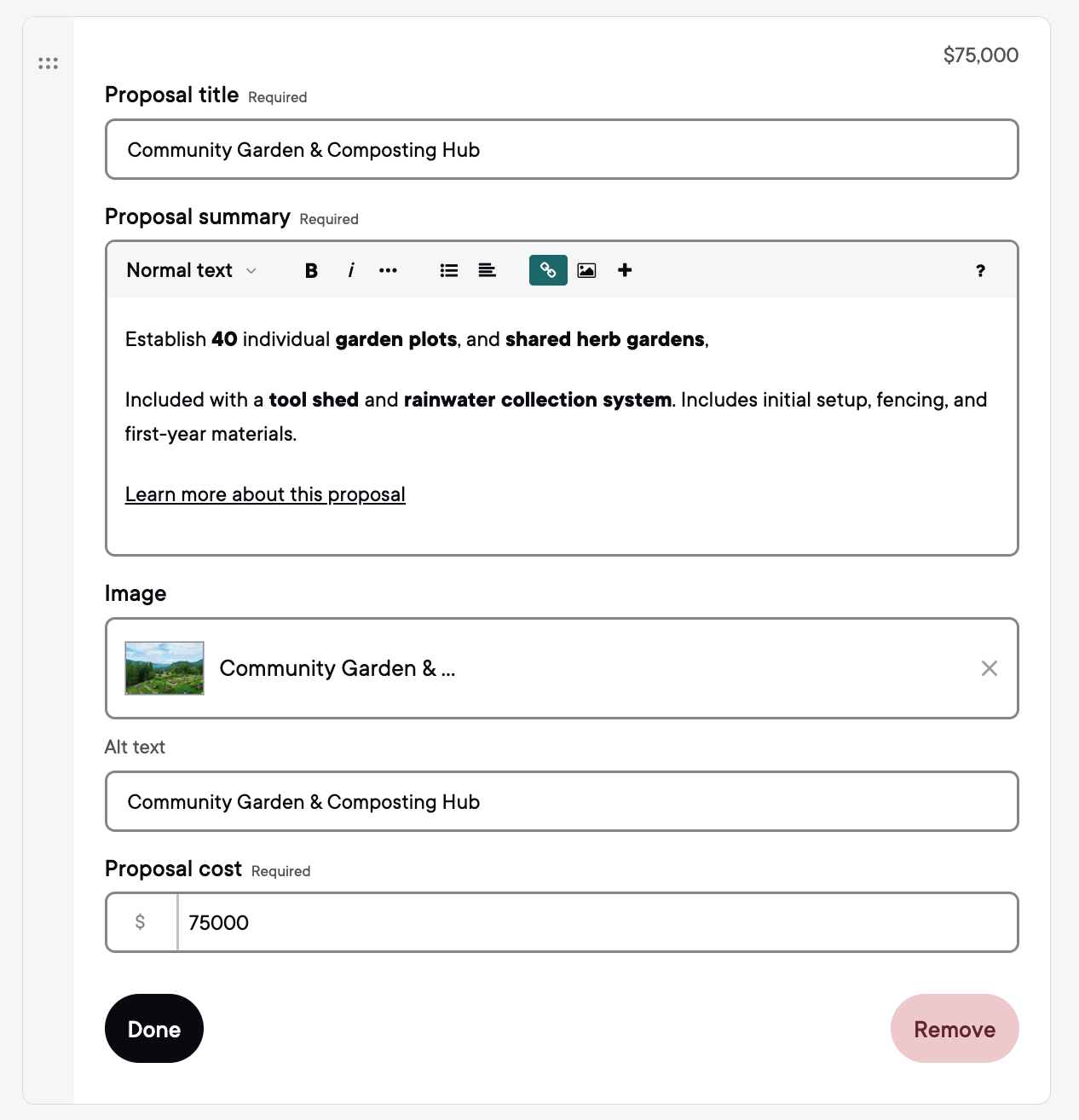Click into the Alt text field
The width and height of the screenshot is (1079, 1120).
(x=562, y=802)
